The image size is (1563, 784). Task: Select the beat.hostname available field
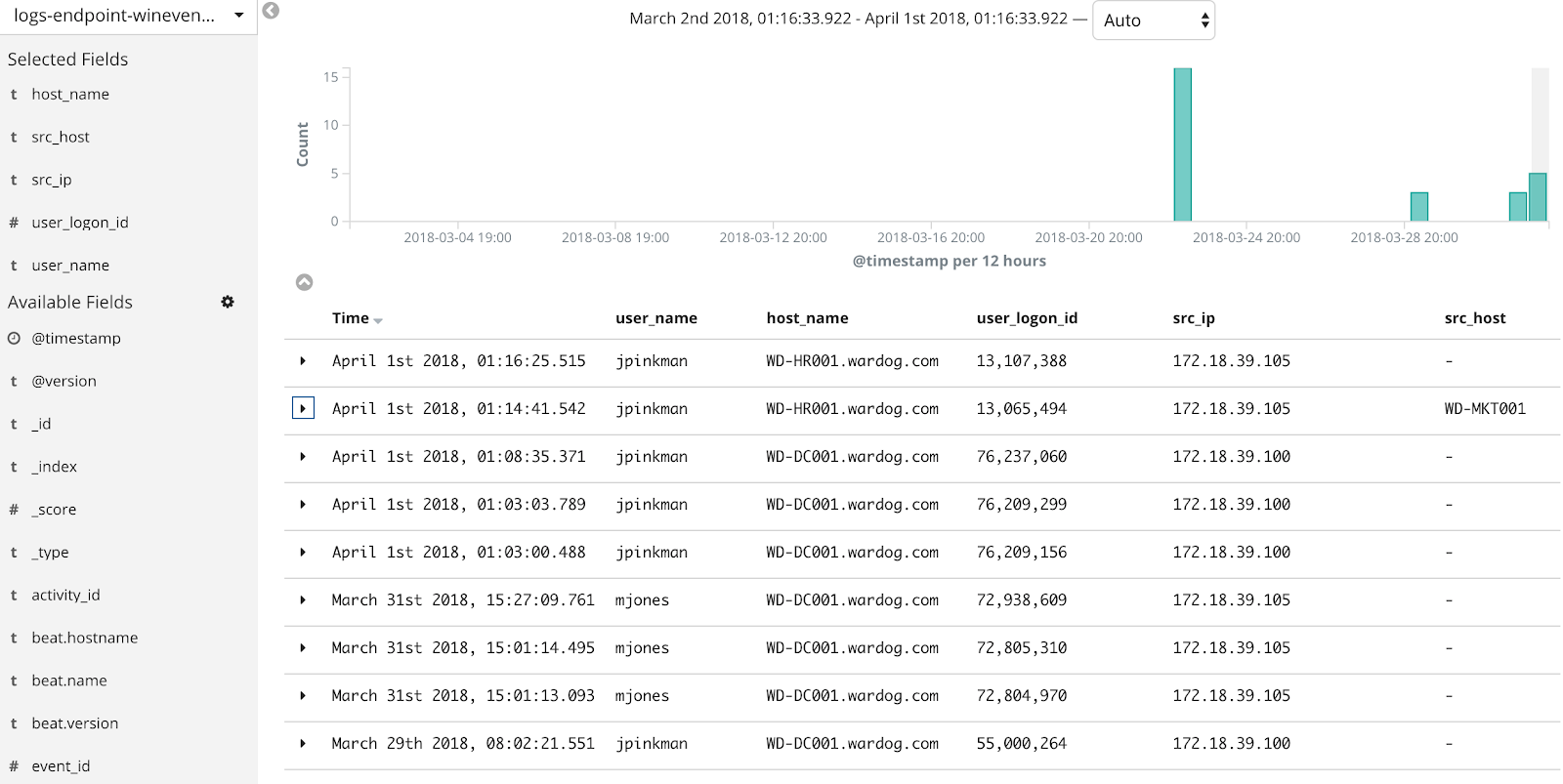pos(85,638)
